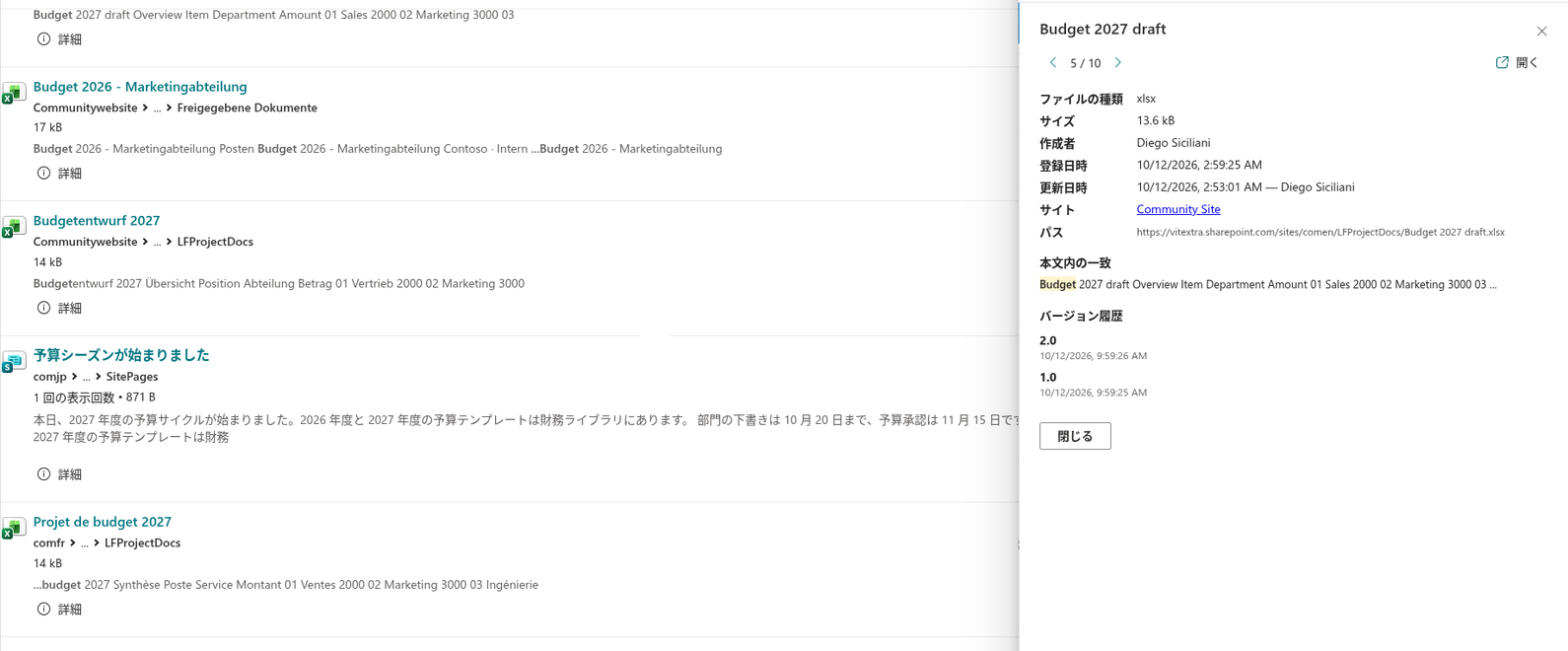Click Excel icon beside Projet de budget 2027

pos(13,529)
